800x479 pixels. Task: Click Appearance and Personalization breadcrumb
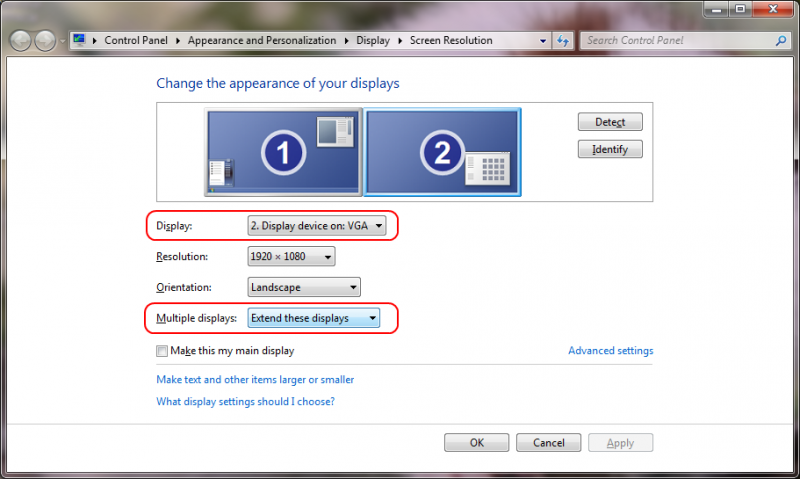(x=262, y=40)
